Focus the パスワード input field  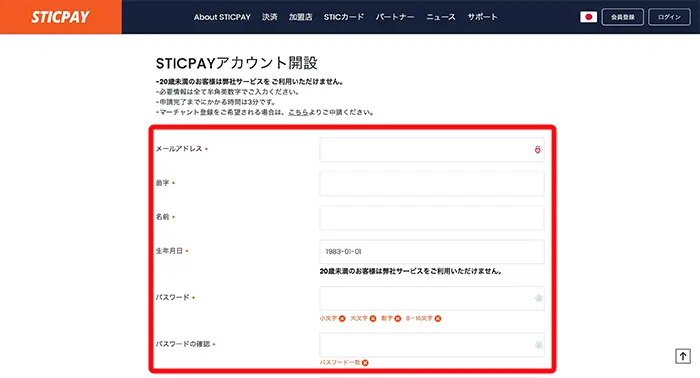point(432,298)
